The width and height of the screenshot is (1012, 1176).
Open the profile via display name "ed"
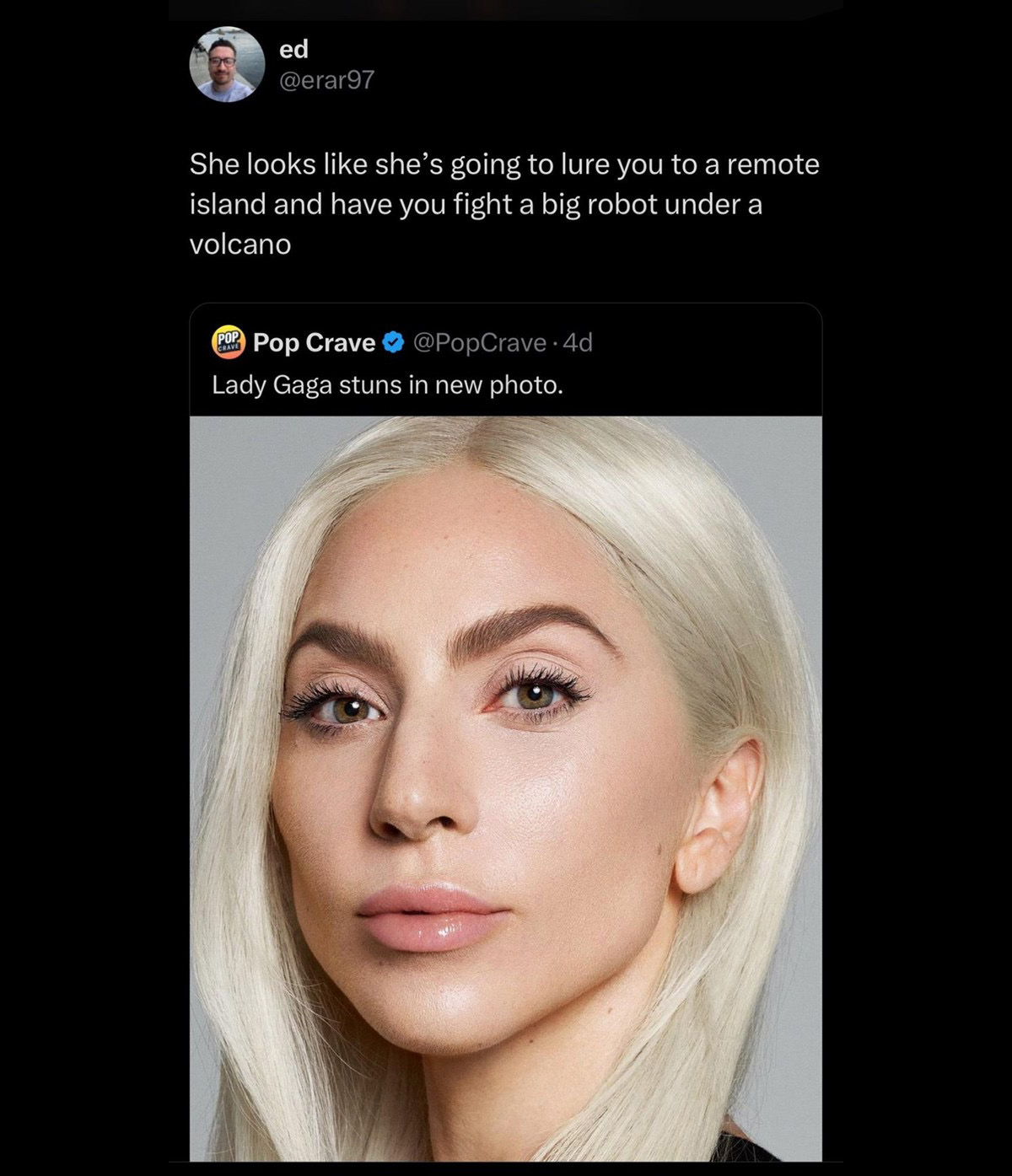pos(293,50)
